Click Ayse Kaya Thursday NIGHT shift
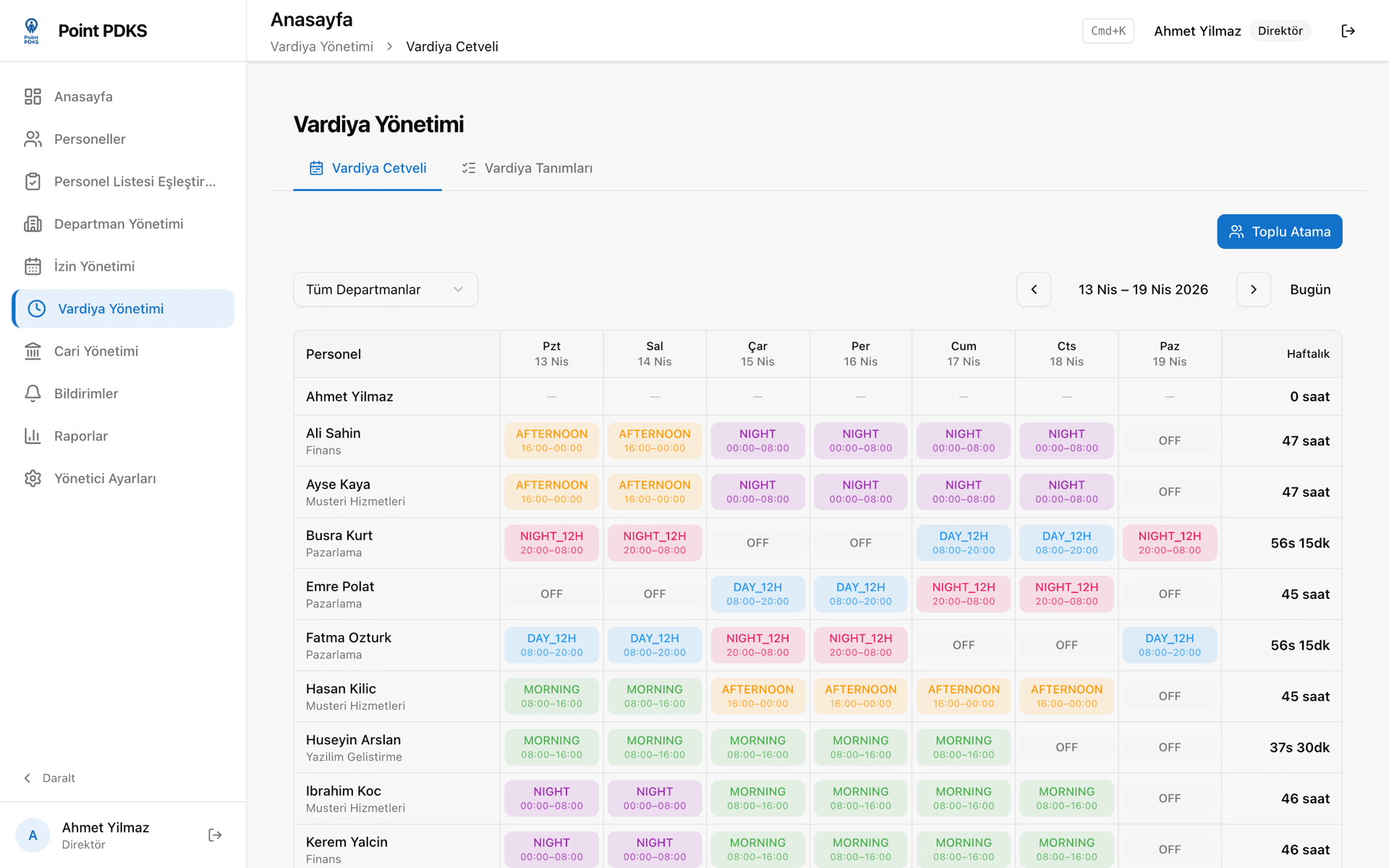Image resolution: width=1389 pixels, height=868 pixels. pyautogui.click(x=861, y=492)
